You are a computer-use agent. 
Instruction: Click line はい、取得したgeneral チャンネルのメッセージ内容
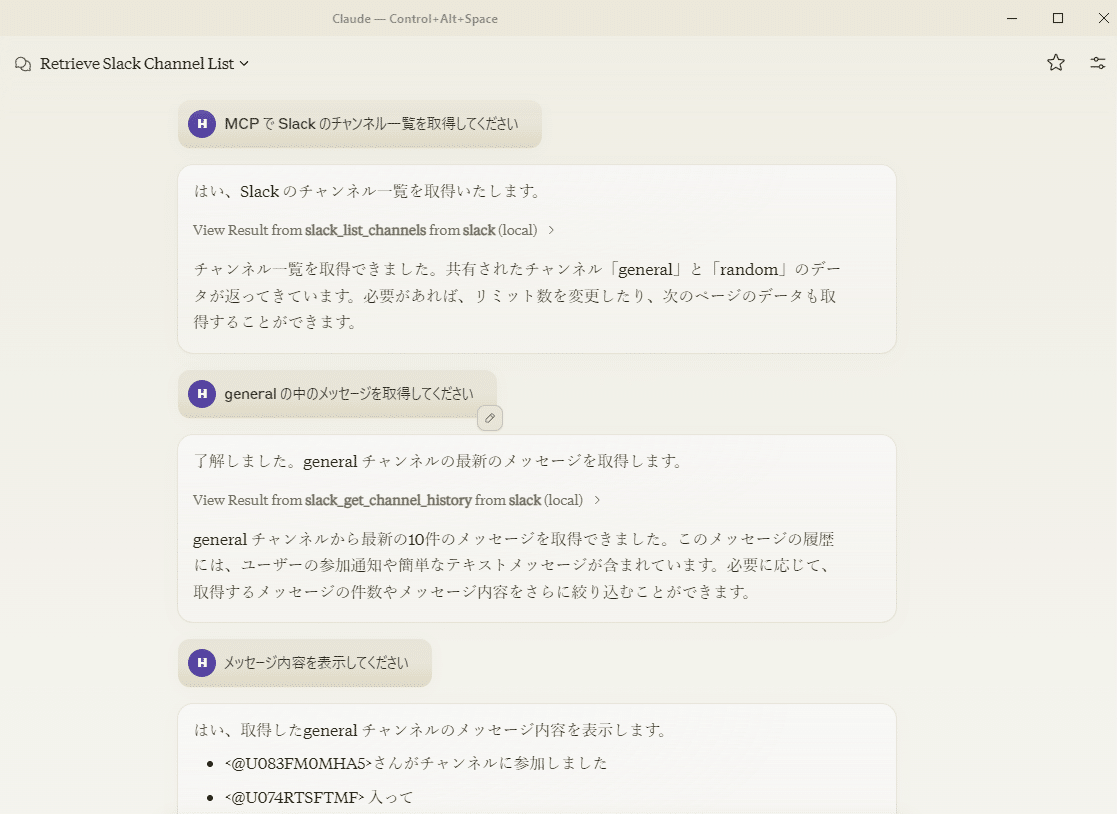(431, 731)
